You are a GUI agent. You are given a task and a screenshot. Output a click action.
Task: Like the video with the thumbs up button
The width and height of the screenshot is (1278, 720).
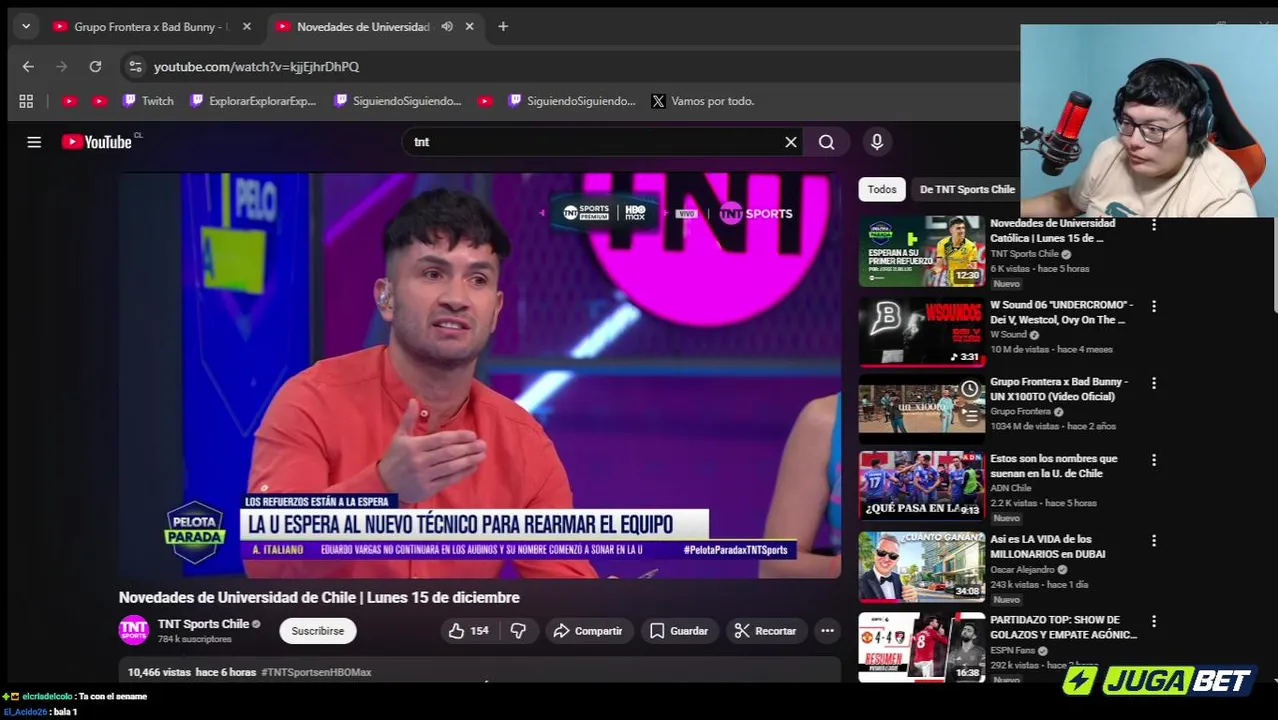468,631
